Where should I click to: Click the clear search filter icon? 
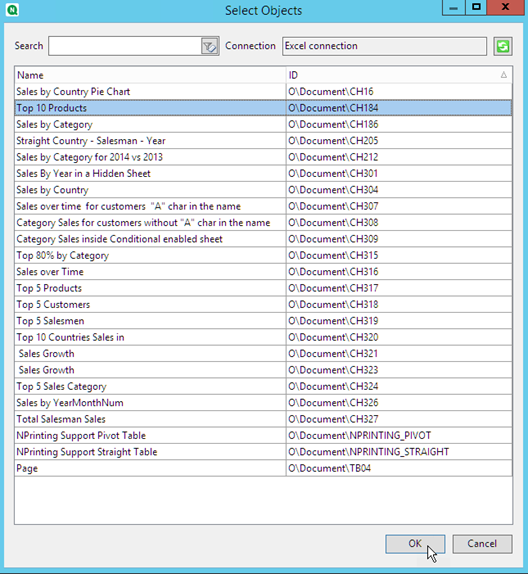click(209, 46)
